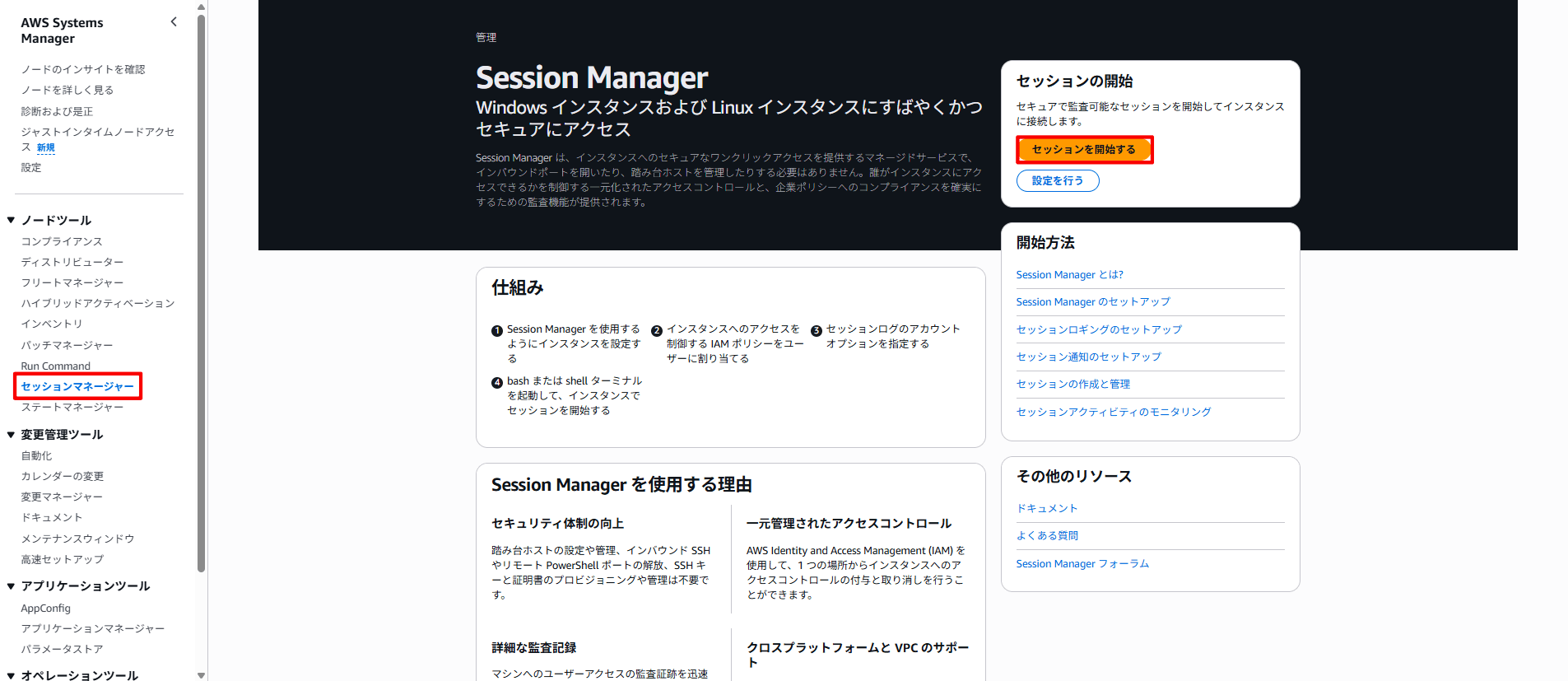The image size is (1568, 681).
Task: Collapse the 変更管理ツール section
Action: [x=11, y=435]
